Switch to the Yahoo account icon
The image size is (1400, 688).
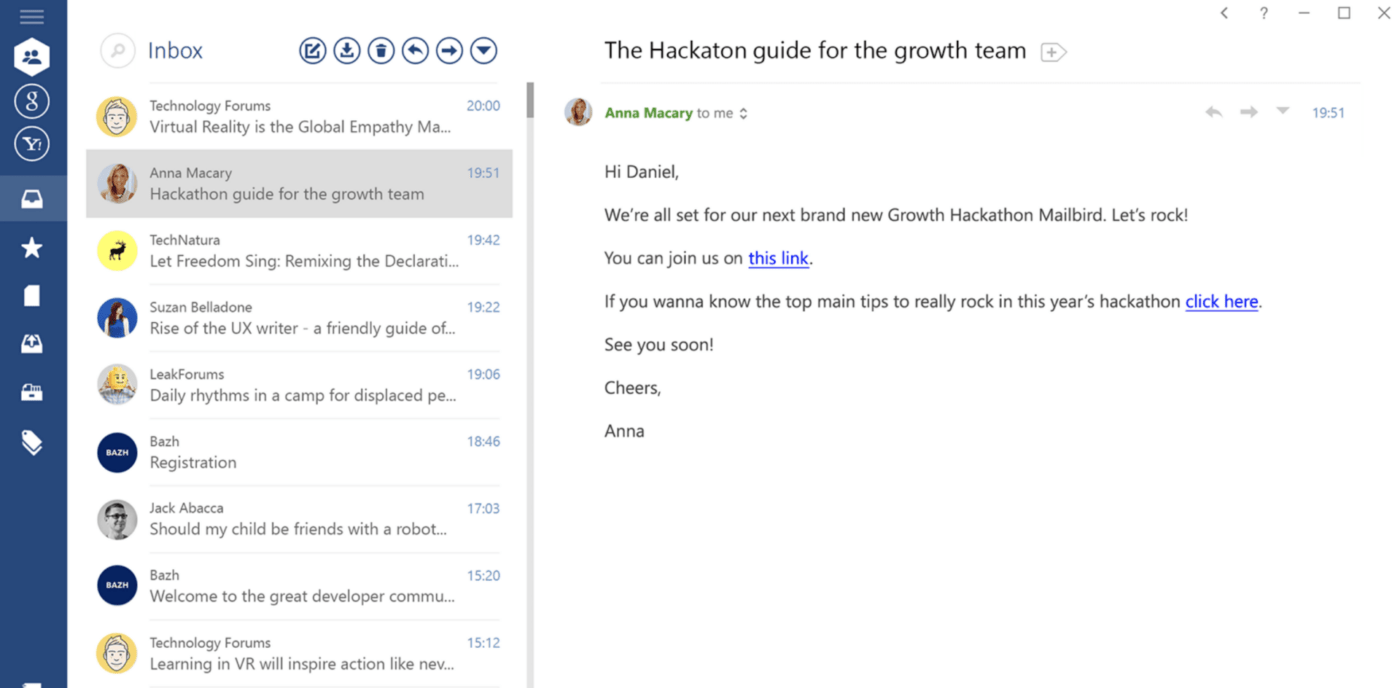(x=32, y=144)
